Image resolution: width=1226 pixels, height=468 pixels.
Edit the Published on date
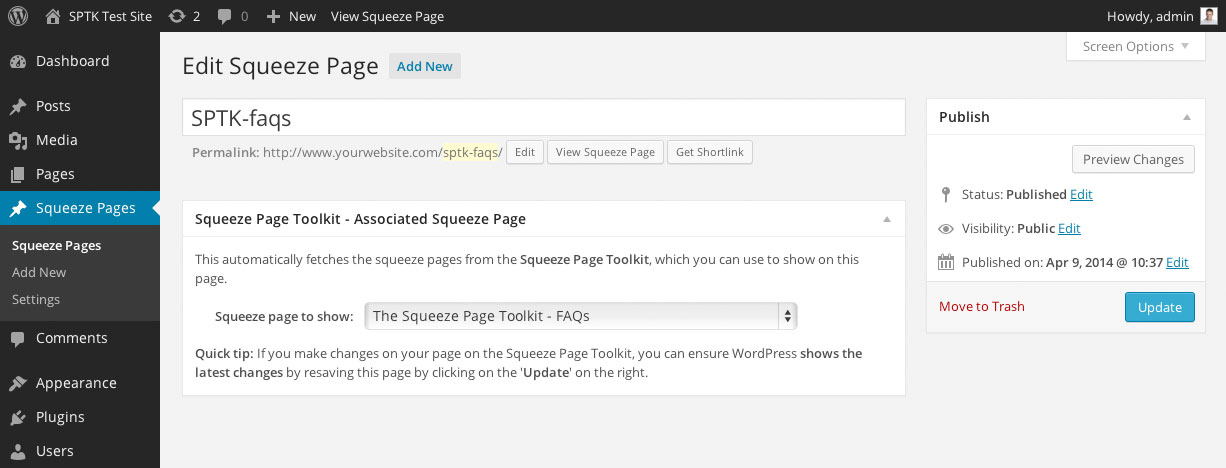pos(1177,262)
